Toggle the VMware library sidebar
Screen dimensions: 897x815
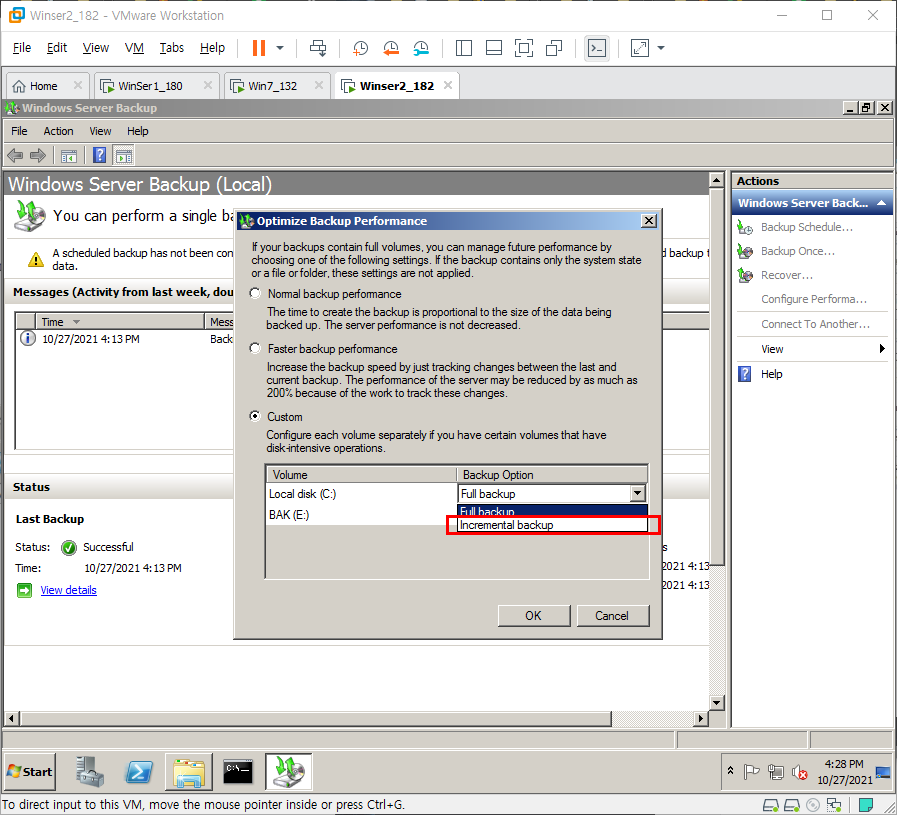pos(463,48)
